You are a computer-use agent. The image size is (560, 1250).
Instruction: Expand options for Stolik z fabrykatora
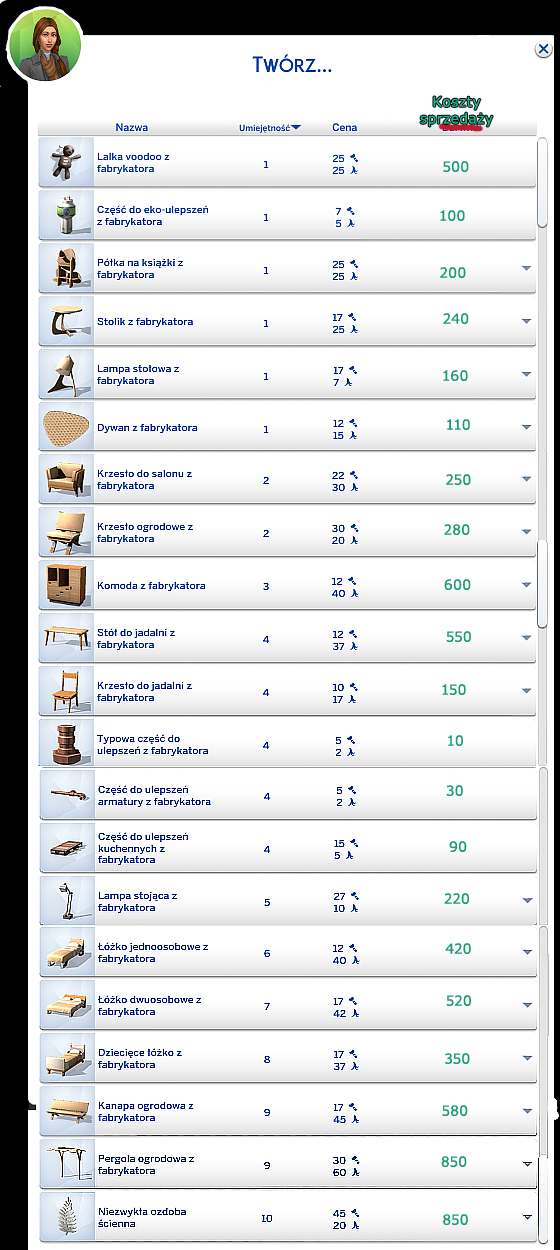coord(526,321)
